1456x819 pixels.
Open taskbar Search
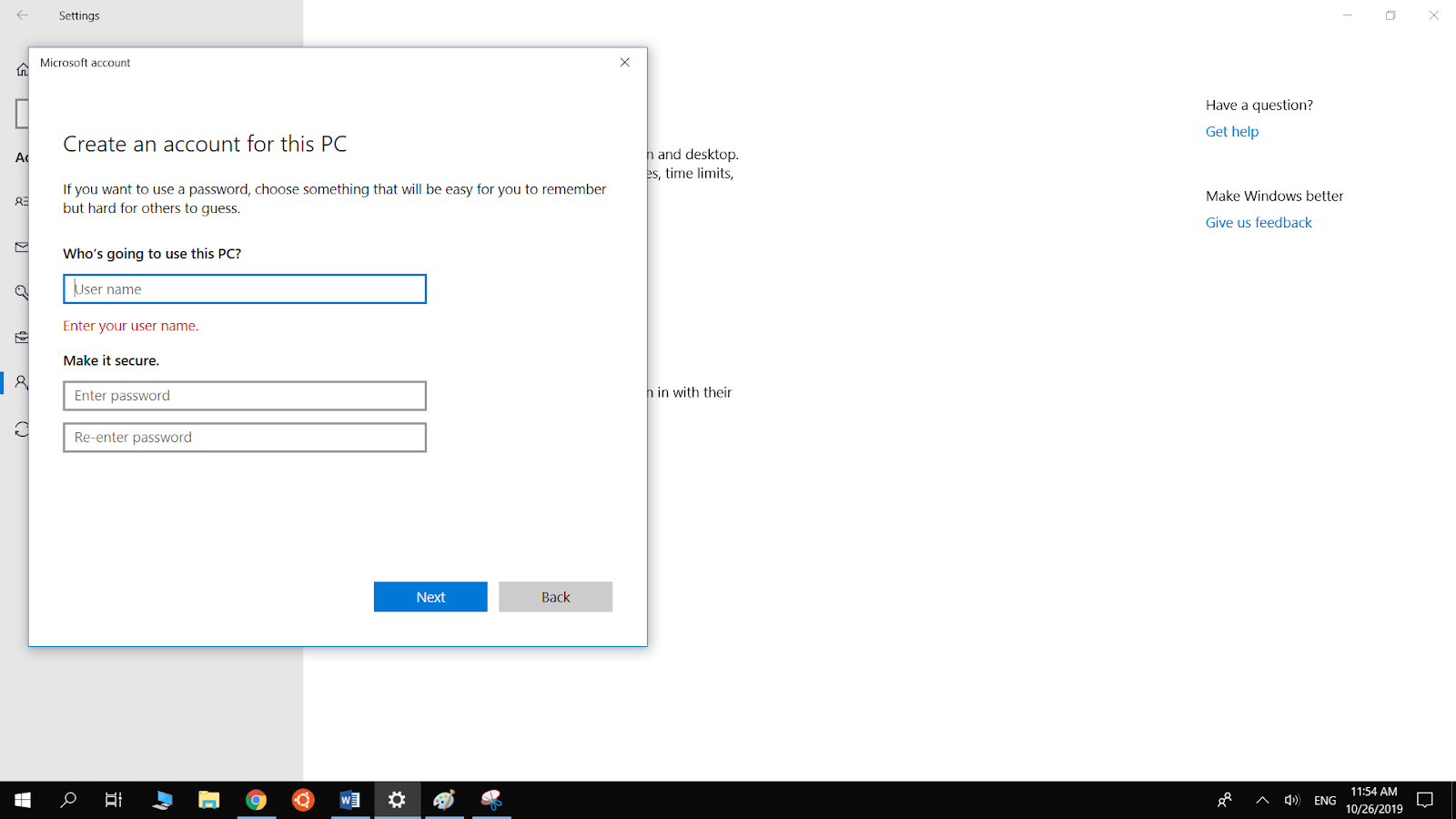coord(68,800)
